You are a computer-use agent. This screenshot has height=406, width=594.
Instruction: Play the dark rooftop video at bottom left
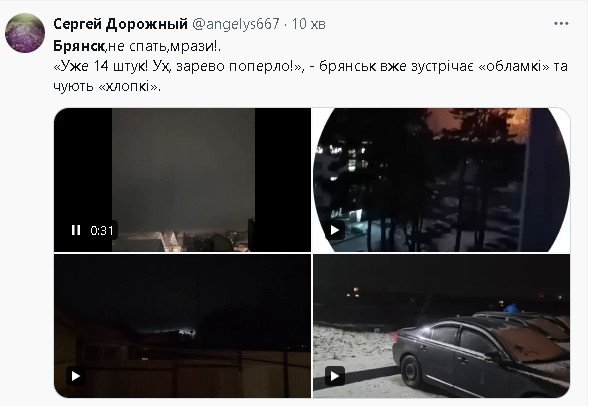tap(75, 376)
